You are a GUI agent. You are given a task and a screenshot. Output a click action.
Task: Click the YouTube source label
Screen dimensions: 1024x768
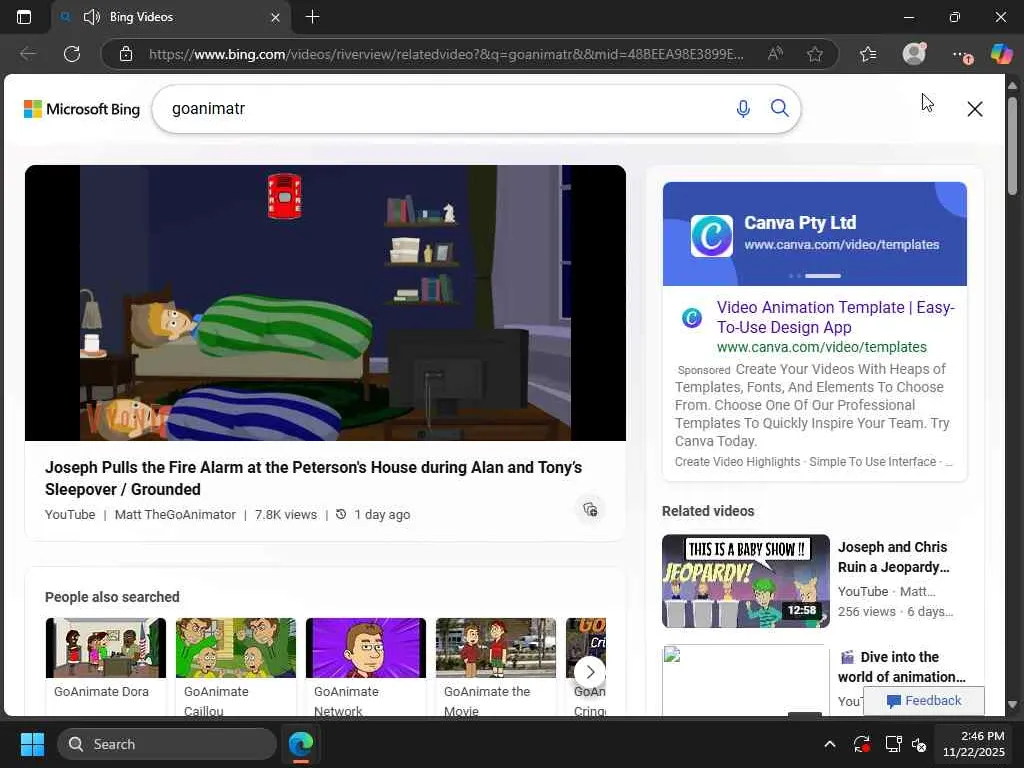coord(70,515)
